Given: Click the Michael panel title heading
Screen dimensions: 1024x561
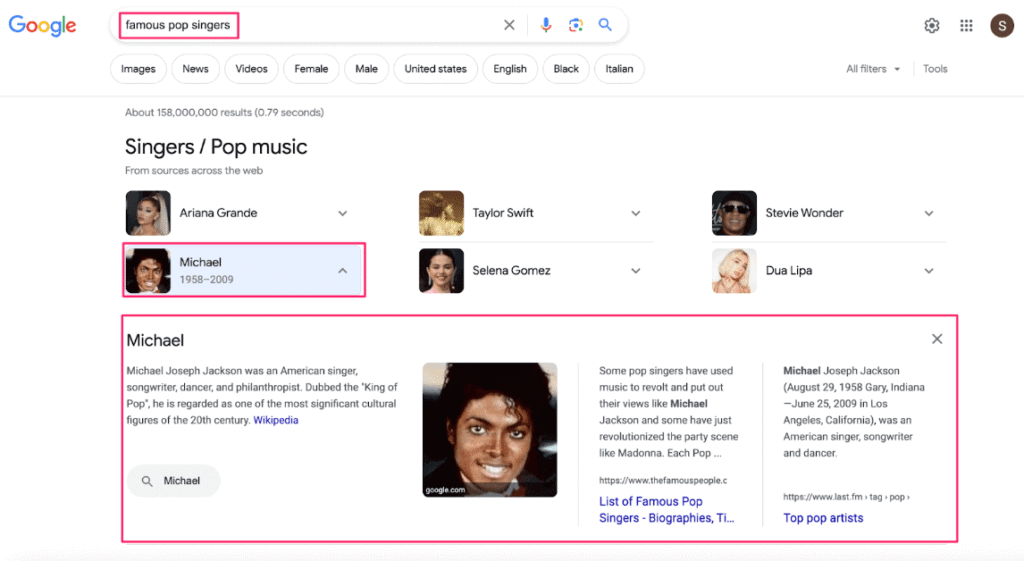Looking at the screenshot, I should [155, 340].
